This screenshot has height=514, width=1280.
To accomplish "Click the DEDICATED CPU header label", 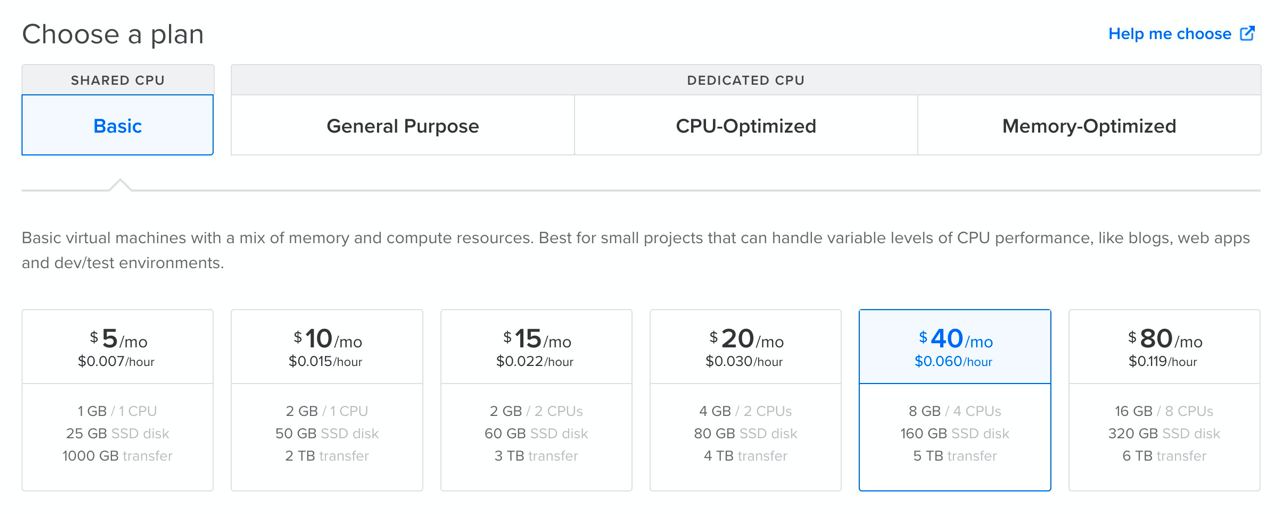I will click(x=746, y=80).
